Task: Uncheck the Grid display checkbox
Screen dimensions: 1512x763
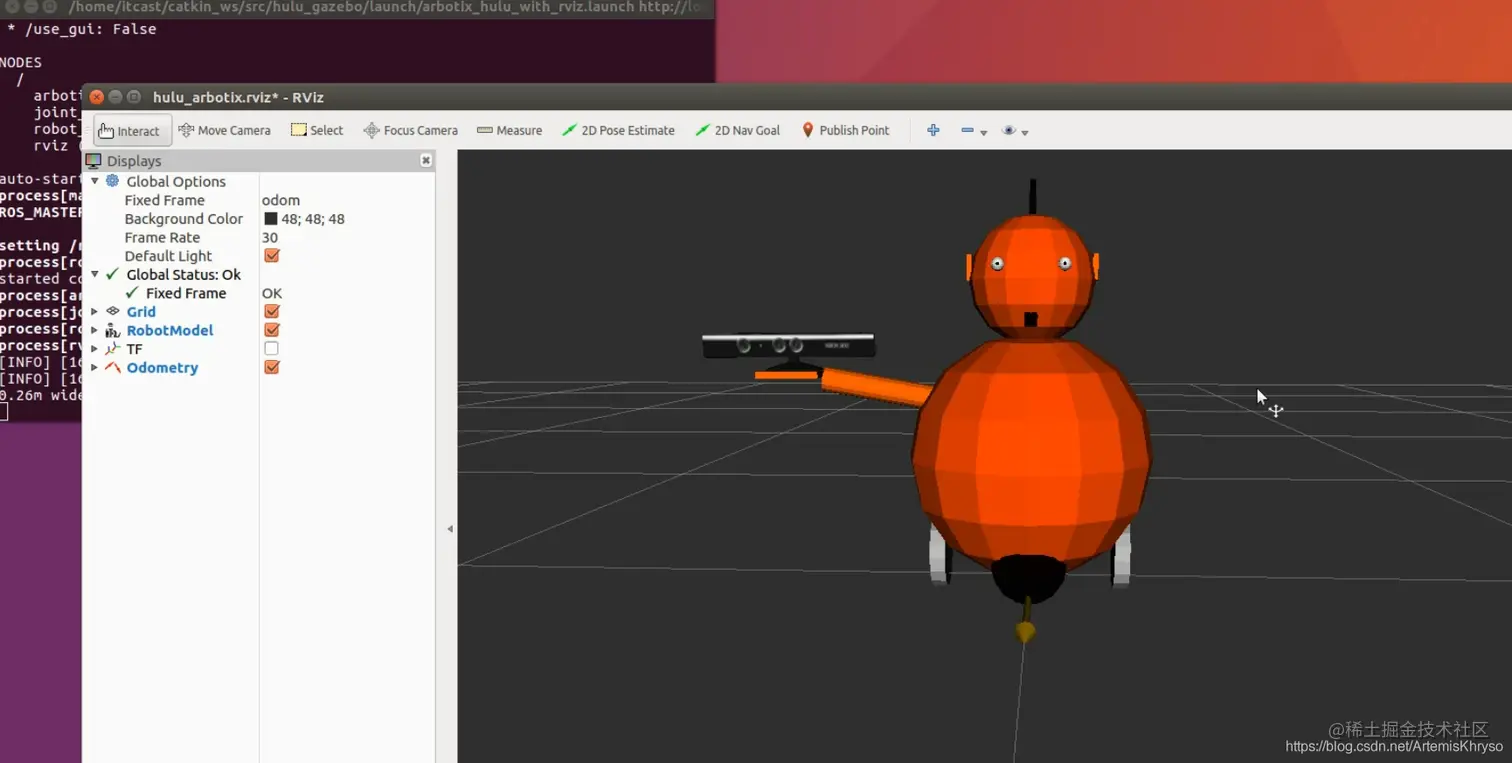Action: point(271,311)
